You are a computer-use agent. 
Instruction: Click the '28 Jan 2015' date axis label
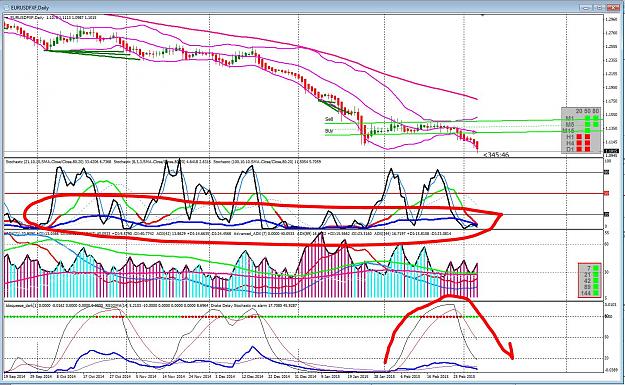click(x=384, y=376)
